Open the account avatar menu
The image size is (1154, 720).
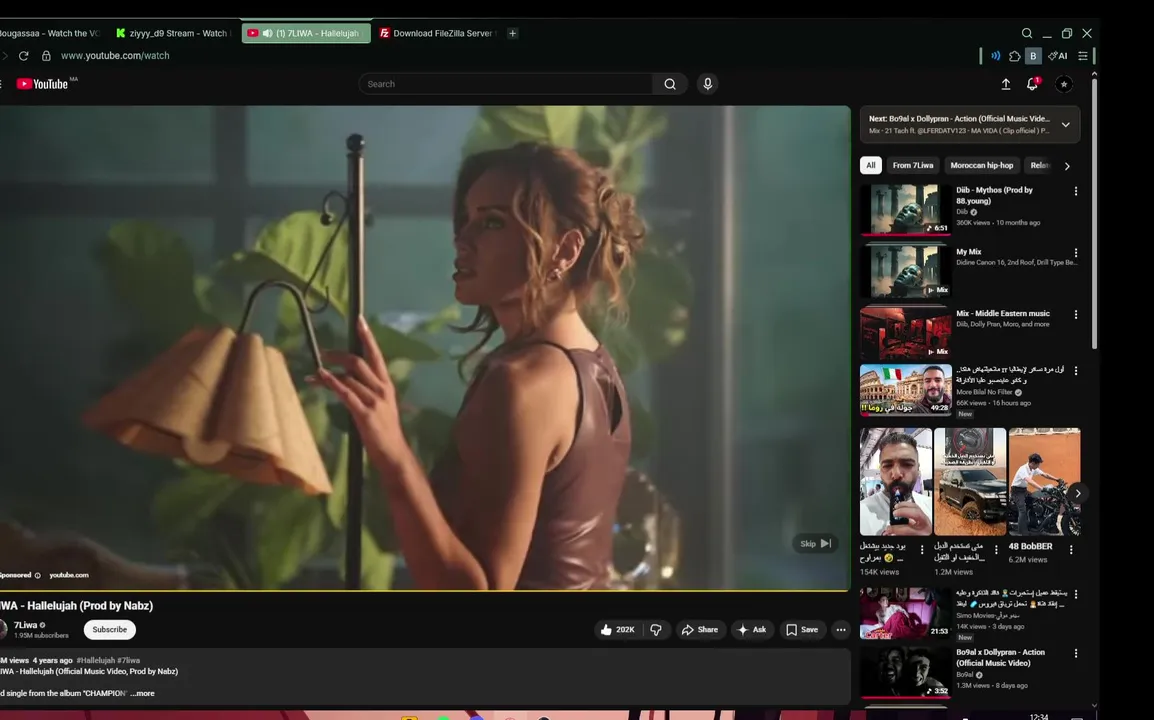pos(1063,85)
